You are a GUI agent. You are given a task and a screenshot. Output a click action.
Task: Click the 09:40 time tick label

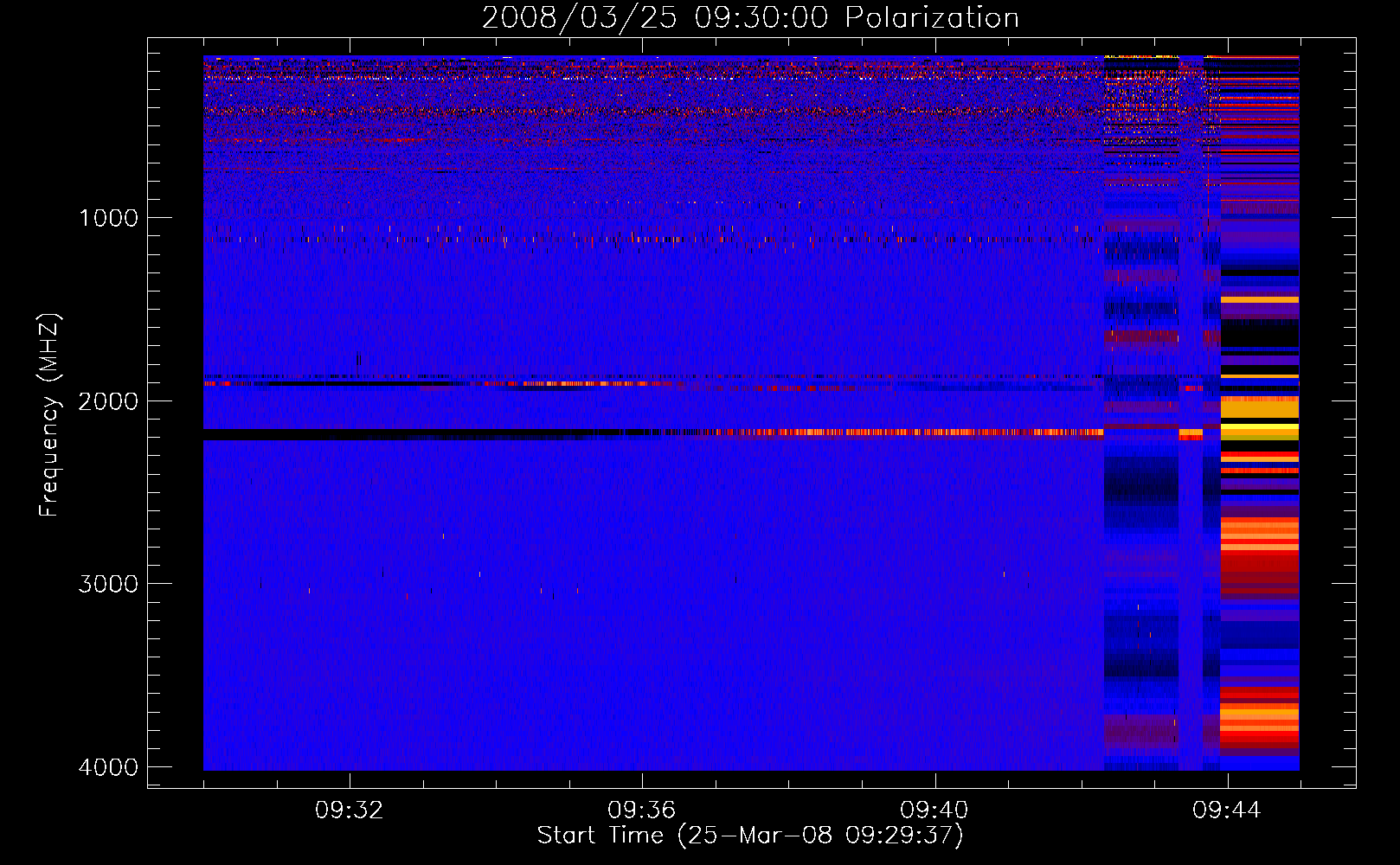tap(934, 811)
